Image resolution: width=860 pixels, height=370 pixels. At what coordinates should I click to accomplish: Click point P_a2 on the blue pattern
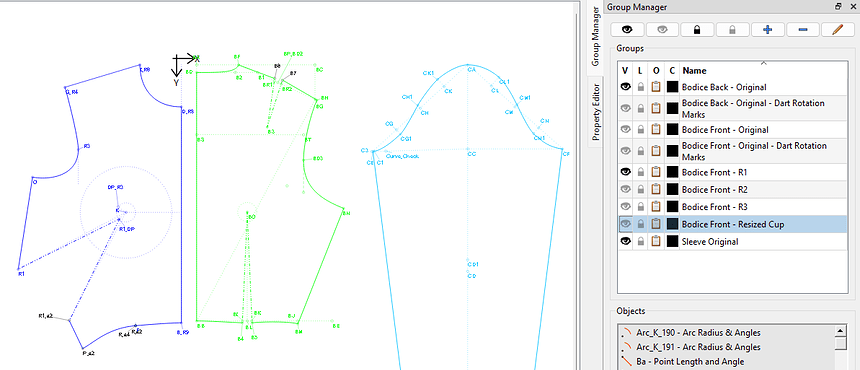[83, 349]
